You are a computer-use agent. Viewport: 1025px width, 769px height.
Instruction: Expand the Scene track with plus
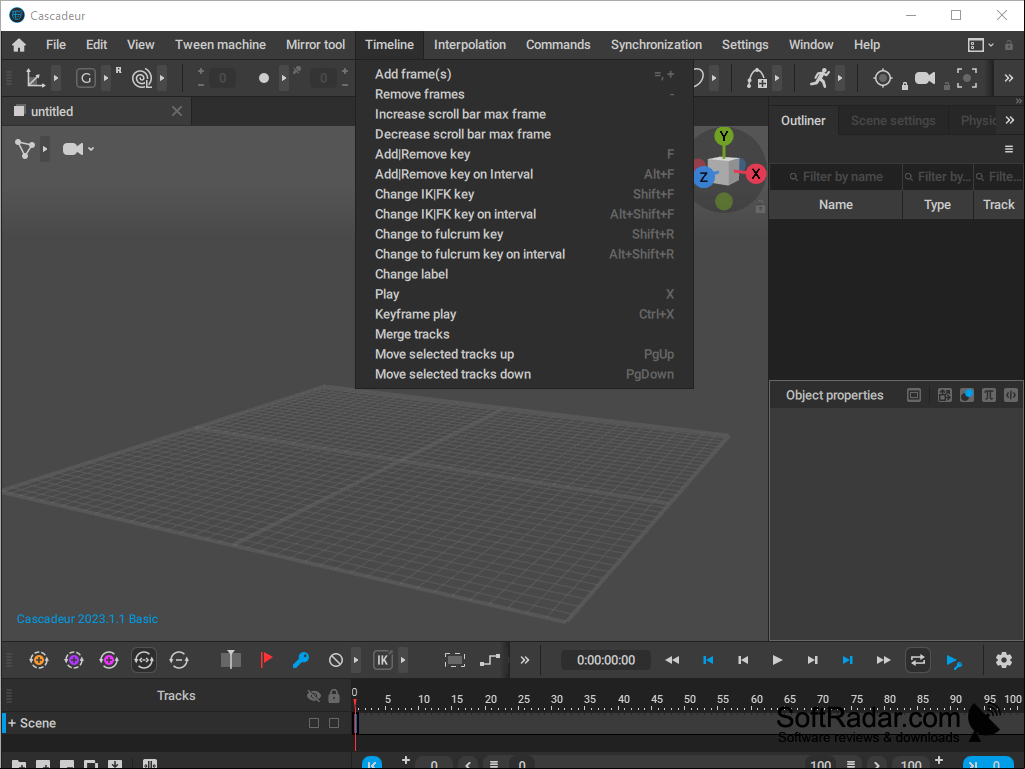pyautogui.click(x=12, y=723)
